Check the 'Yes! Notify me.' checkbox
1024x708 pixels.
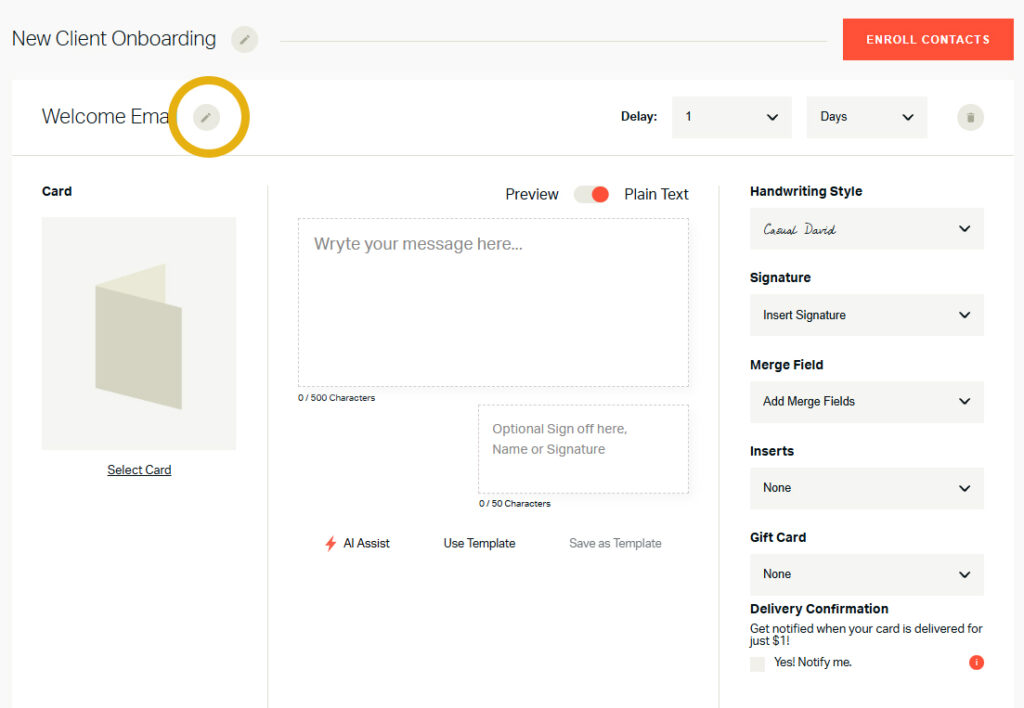click(757, 663)
